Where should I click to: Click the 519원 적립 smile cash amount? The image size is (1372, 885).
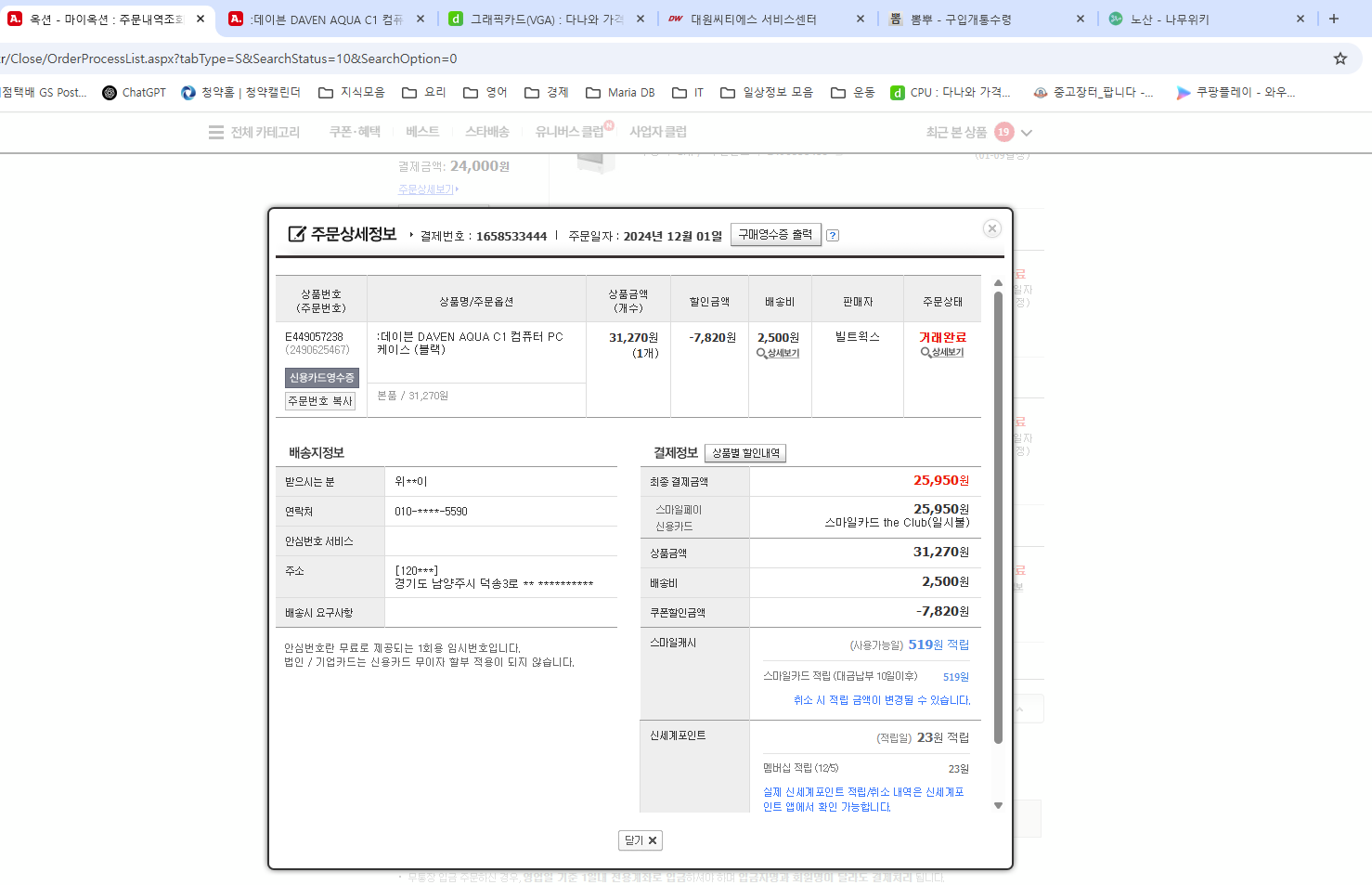(x=938, y=644)
